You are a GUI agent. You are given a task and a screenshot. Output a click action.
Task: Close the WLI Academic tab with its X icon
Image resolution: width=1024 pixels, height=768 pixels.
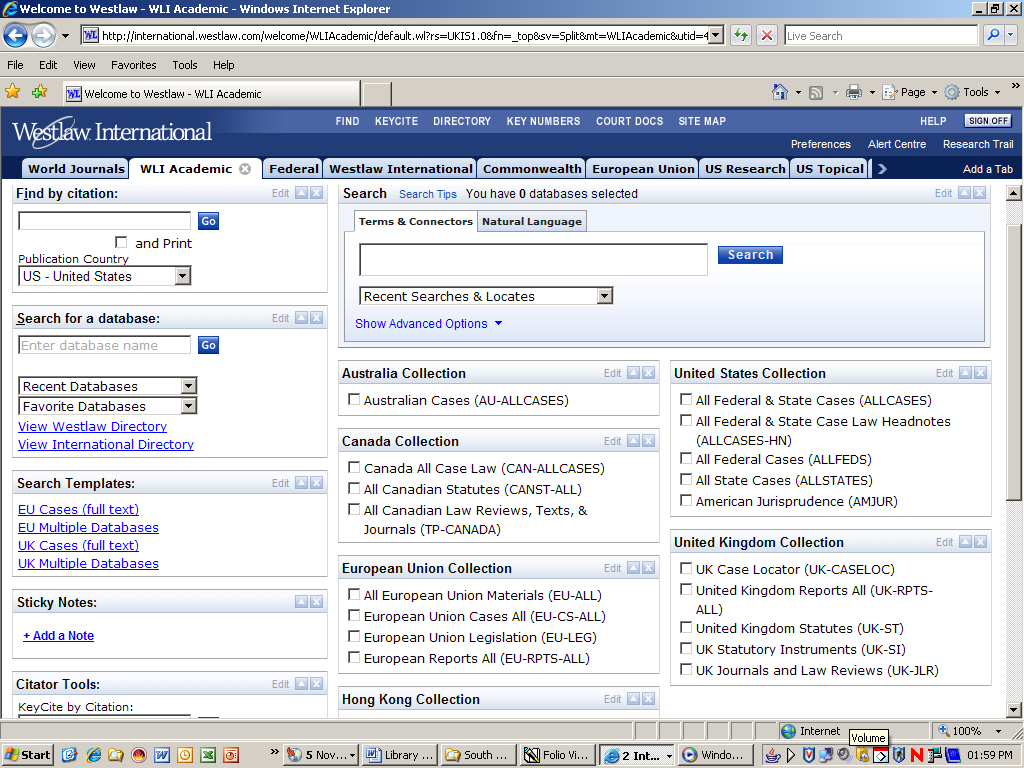pos(245,168)
